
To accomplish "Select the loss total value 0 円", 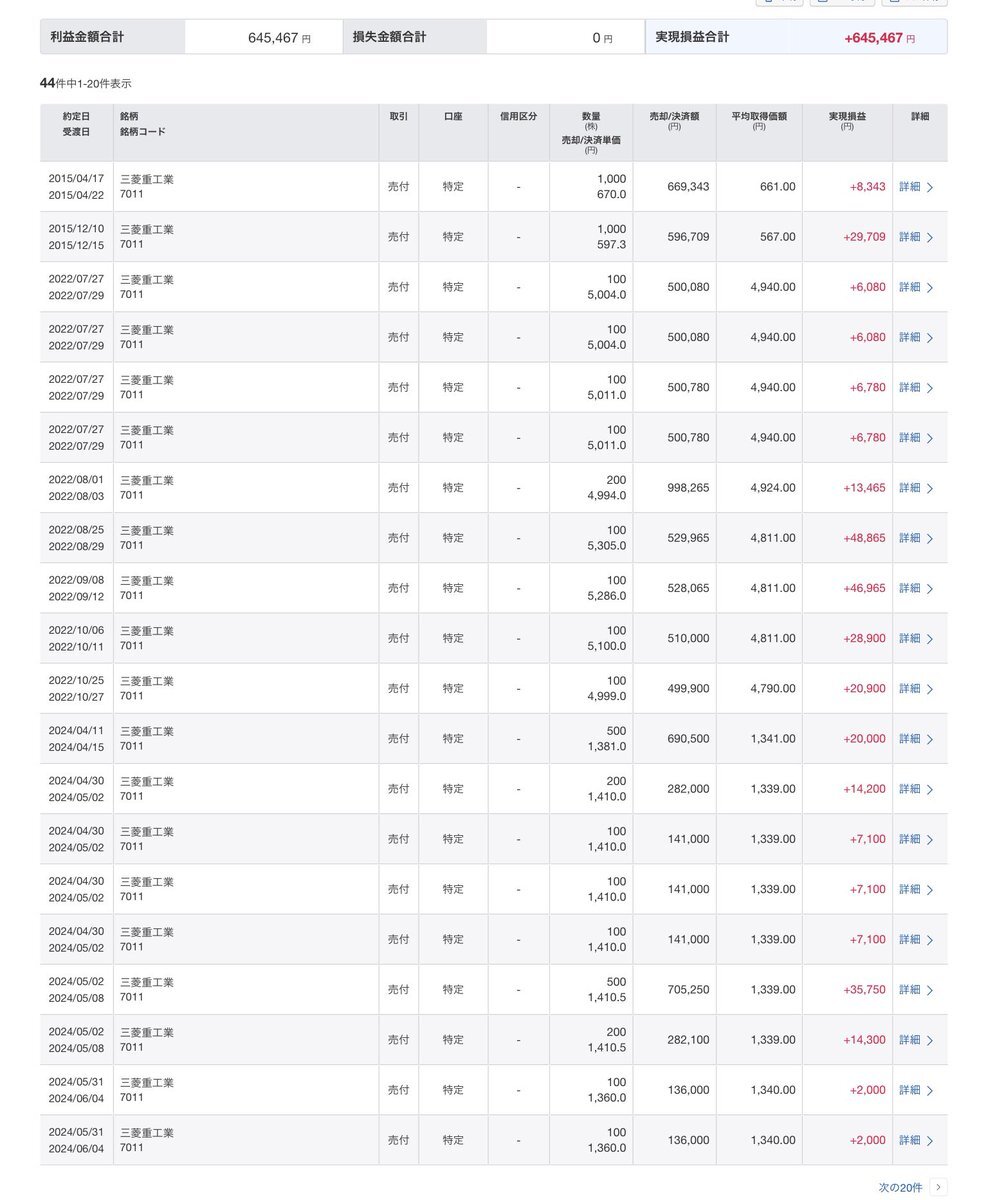I will (x=602, y=38).
